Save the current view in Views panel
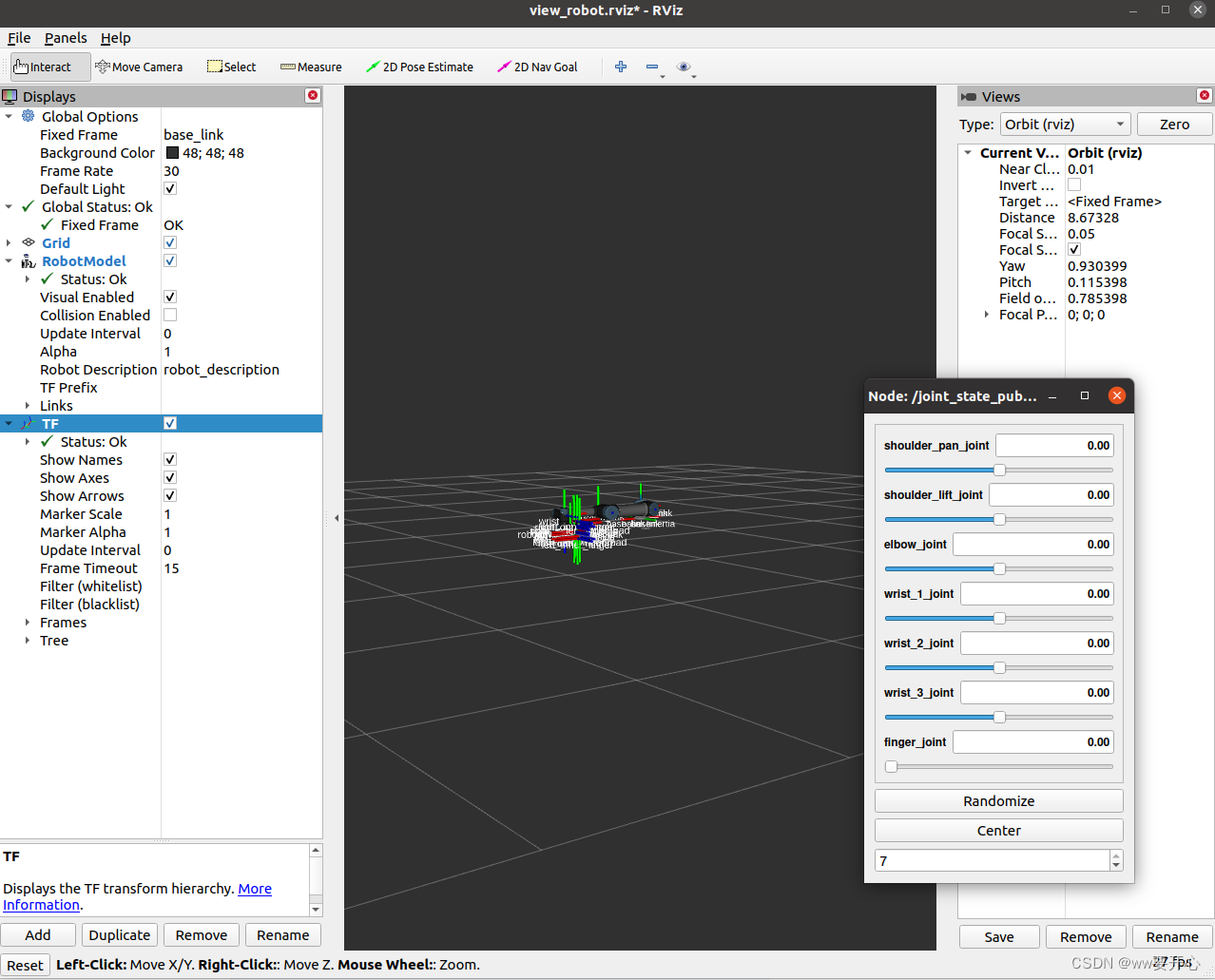Image resolution: width=1215 pixels, height=980 pixels. coord(999,937)
